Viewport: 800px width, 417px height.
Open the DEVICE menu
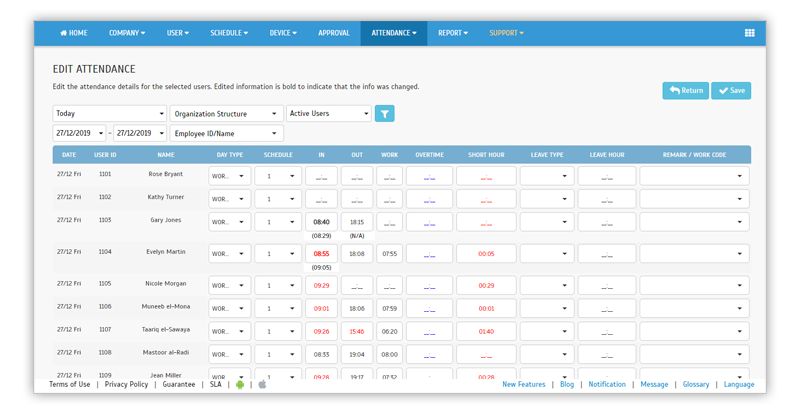283,33
